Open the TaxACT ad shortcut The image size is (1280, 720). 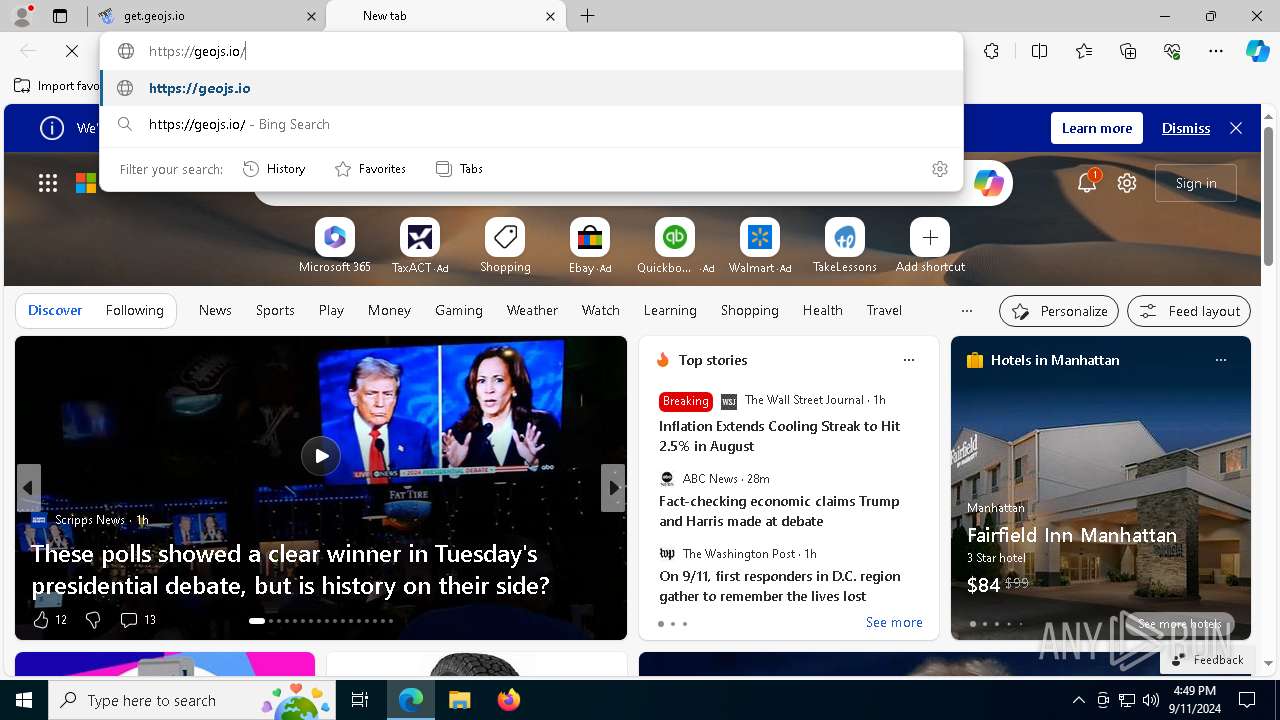coord(420,246)
